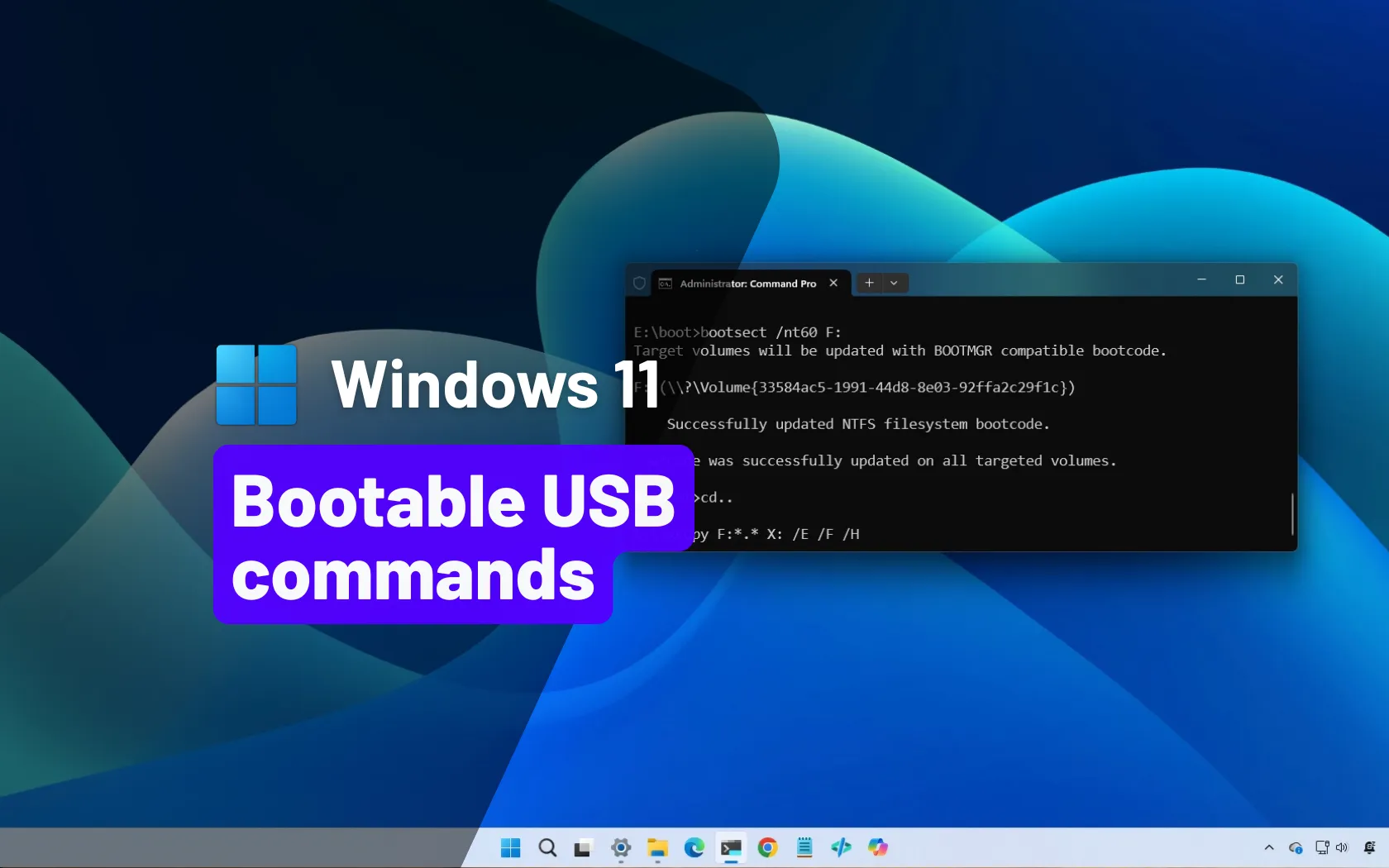Launch Copilot from the taskbar
The image size is (1389, 868).
pyautogui.click(x=878, y=847)
